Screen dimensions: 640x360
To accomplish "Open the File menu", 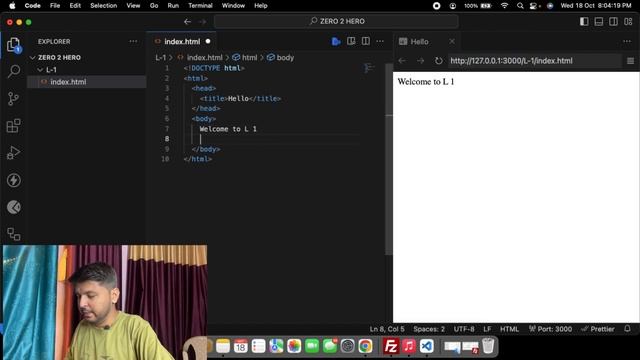I will 55,6.
